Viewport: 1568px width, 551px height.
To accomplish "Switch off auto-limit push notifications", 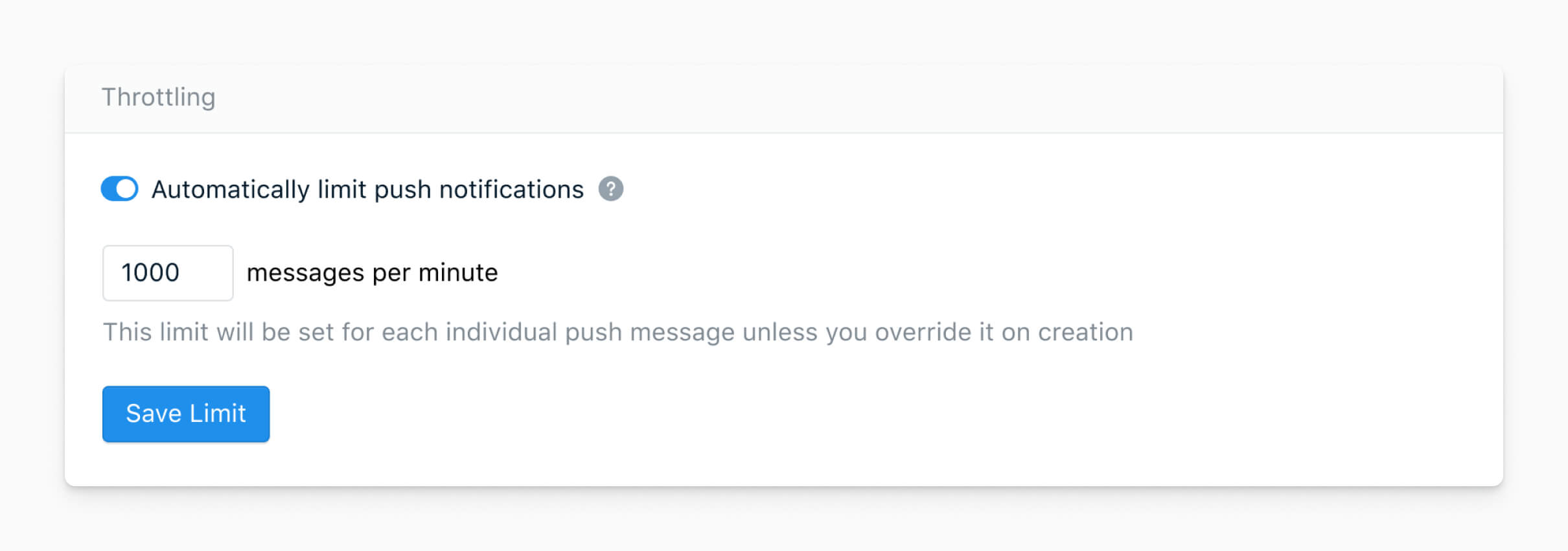I will (119, 189).
